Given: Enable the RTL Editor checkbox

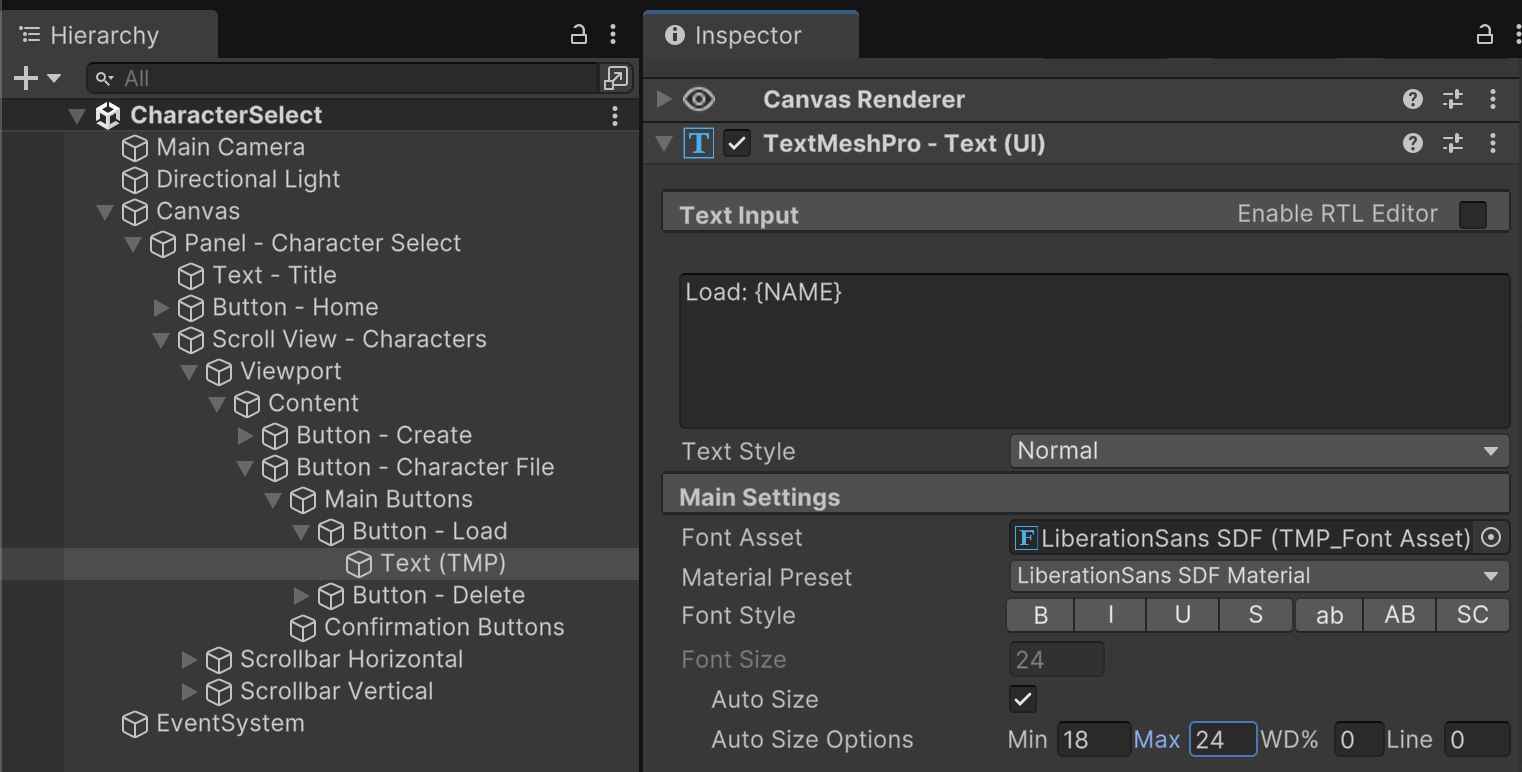Looking at the screenshot, I should coord(1472,215).
